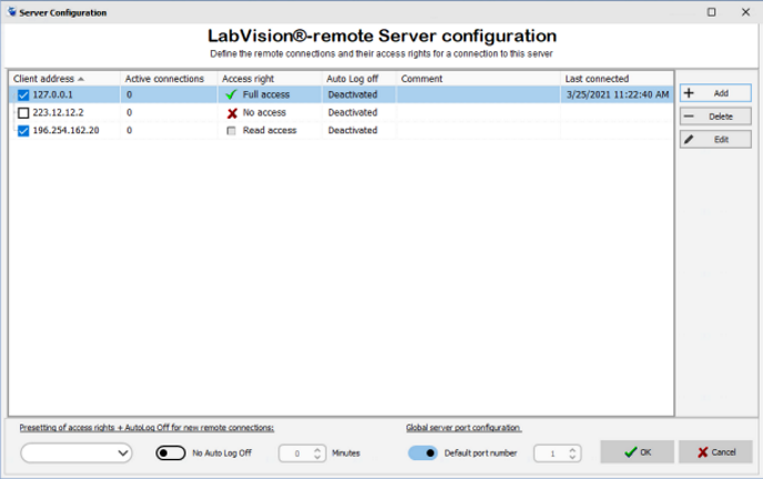Click the Delete button
The height and width of the screenshot is (479, 763).
click(x=715, y=116)
